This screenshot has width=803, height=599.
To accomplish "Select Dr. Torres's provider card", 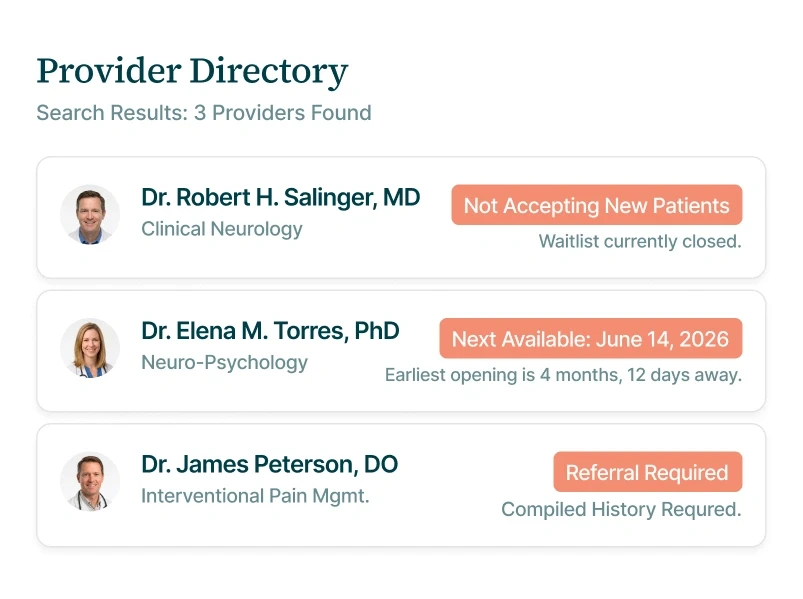I will [401, 351].
